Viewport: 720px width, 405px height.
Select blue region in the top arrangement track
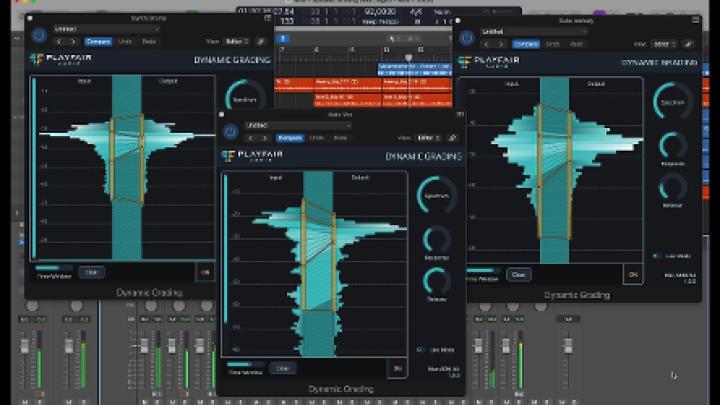pos(415,69)
